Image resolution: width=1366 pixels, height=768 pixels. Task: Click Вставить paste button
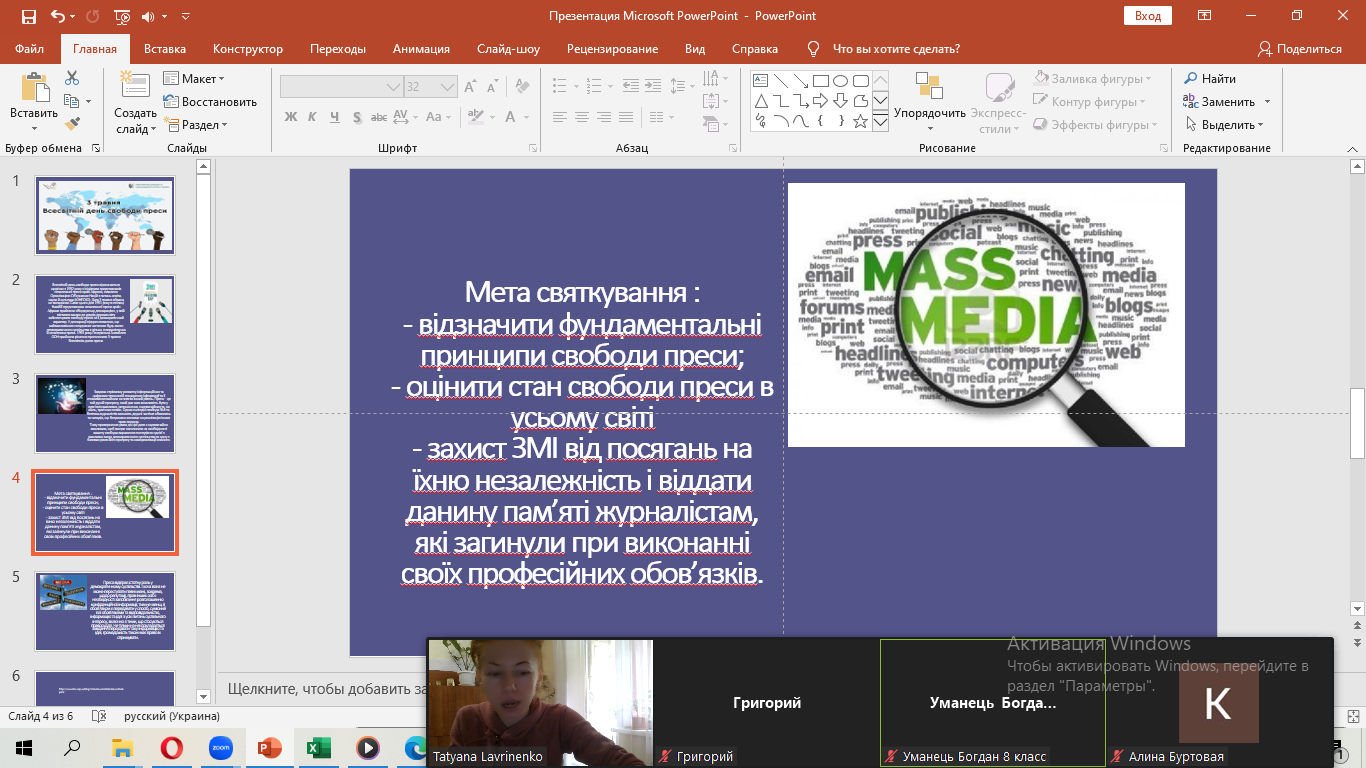point(34,102)
